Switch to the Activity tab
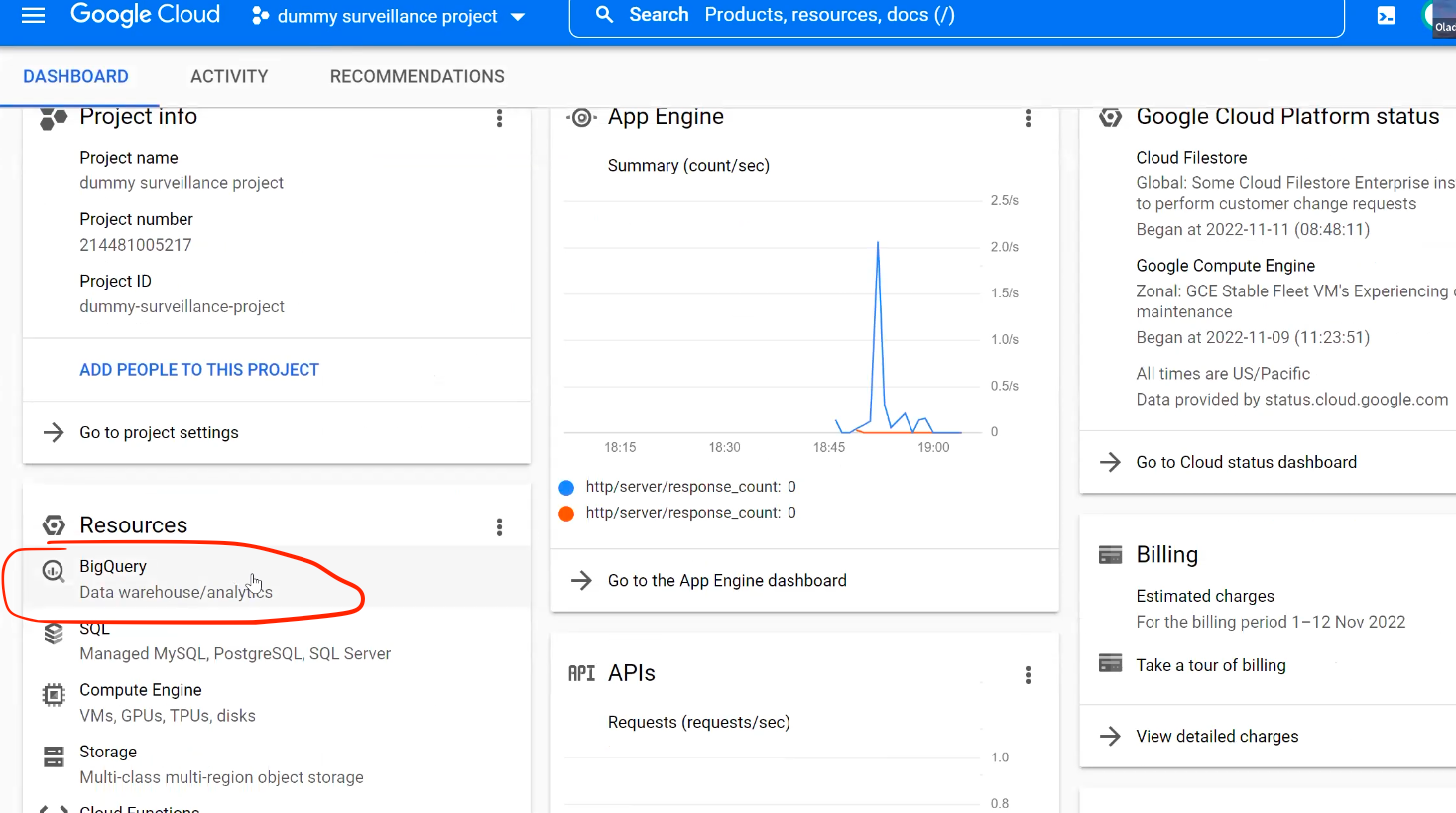Image resolution: width=1456 pixels, height=813 pixels. coord(229,76)
